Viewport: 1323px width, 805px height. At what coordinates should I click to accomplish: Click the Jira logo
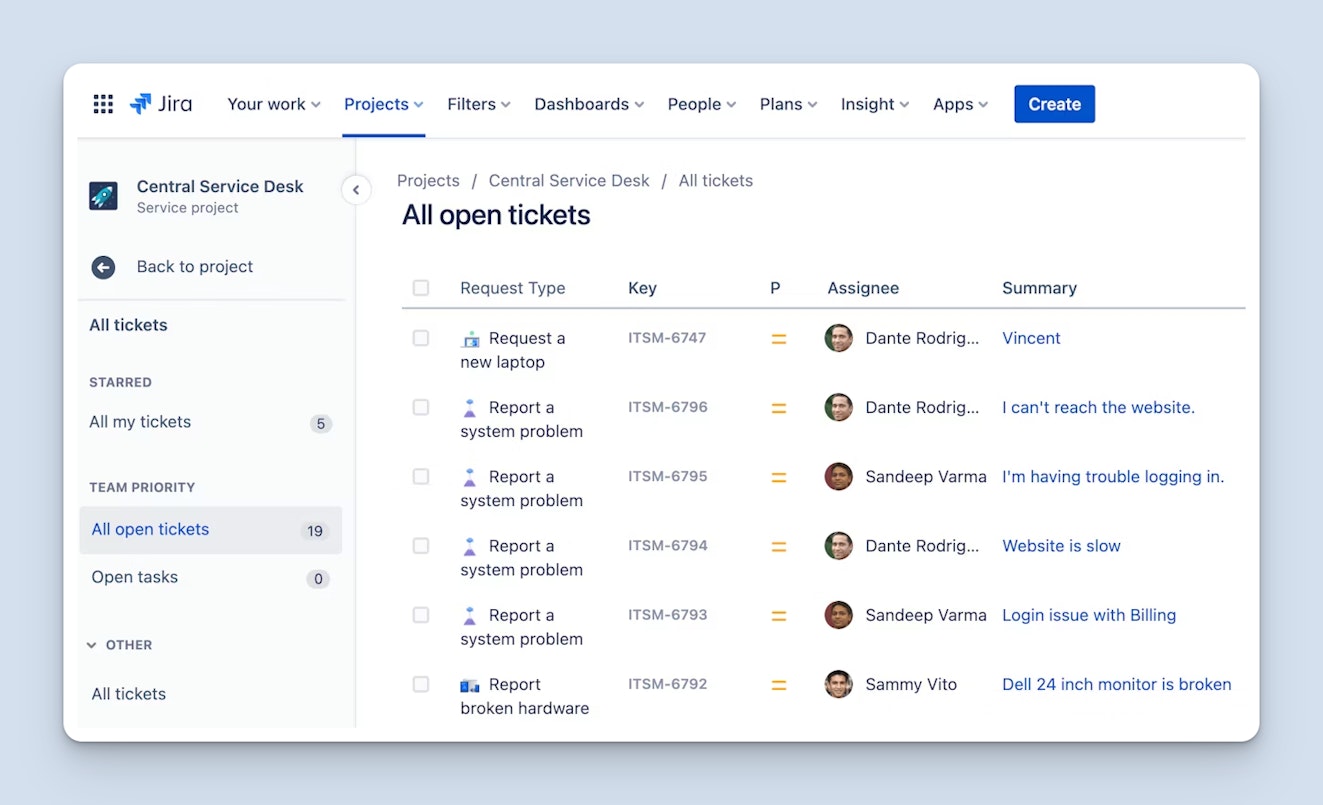161,104
